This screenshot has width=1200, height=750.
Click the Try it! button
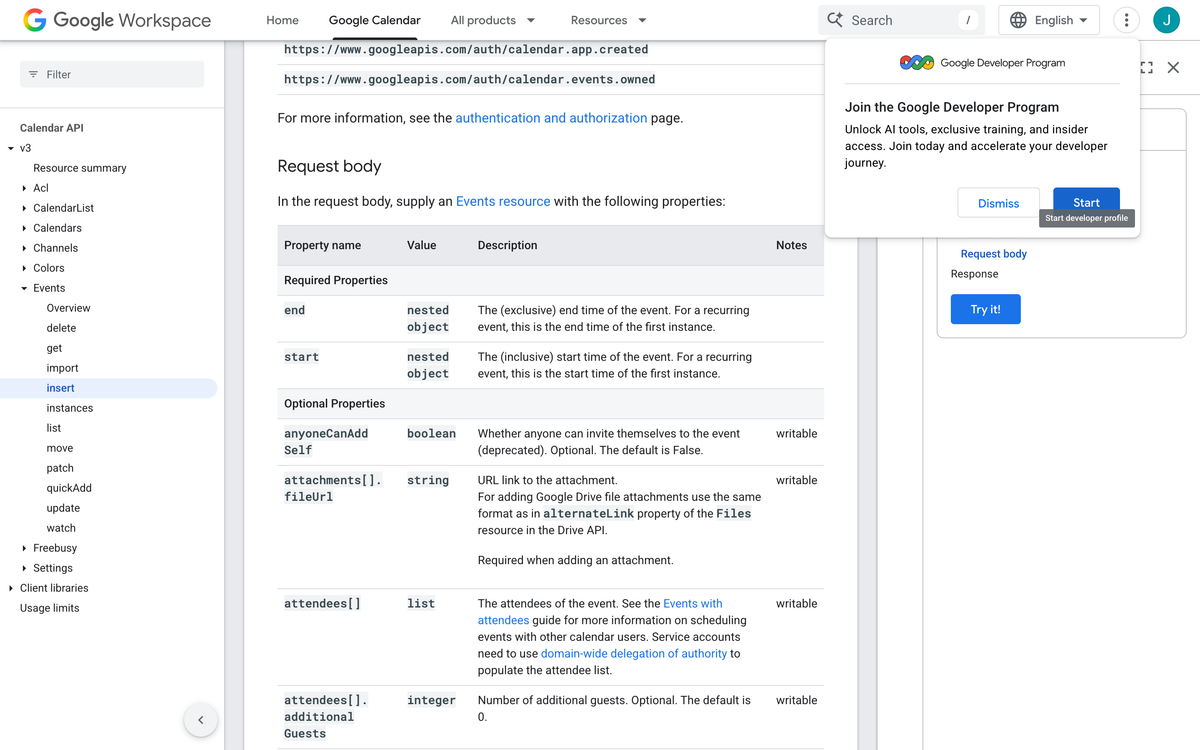[x=985, y=309]
